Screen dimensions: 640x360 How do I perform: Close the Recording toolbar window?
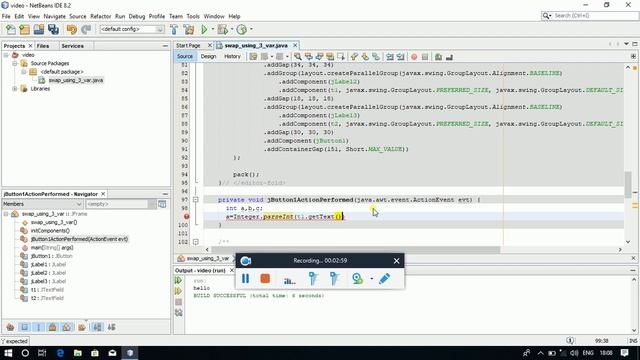click(x=396, y=261)
